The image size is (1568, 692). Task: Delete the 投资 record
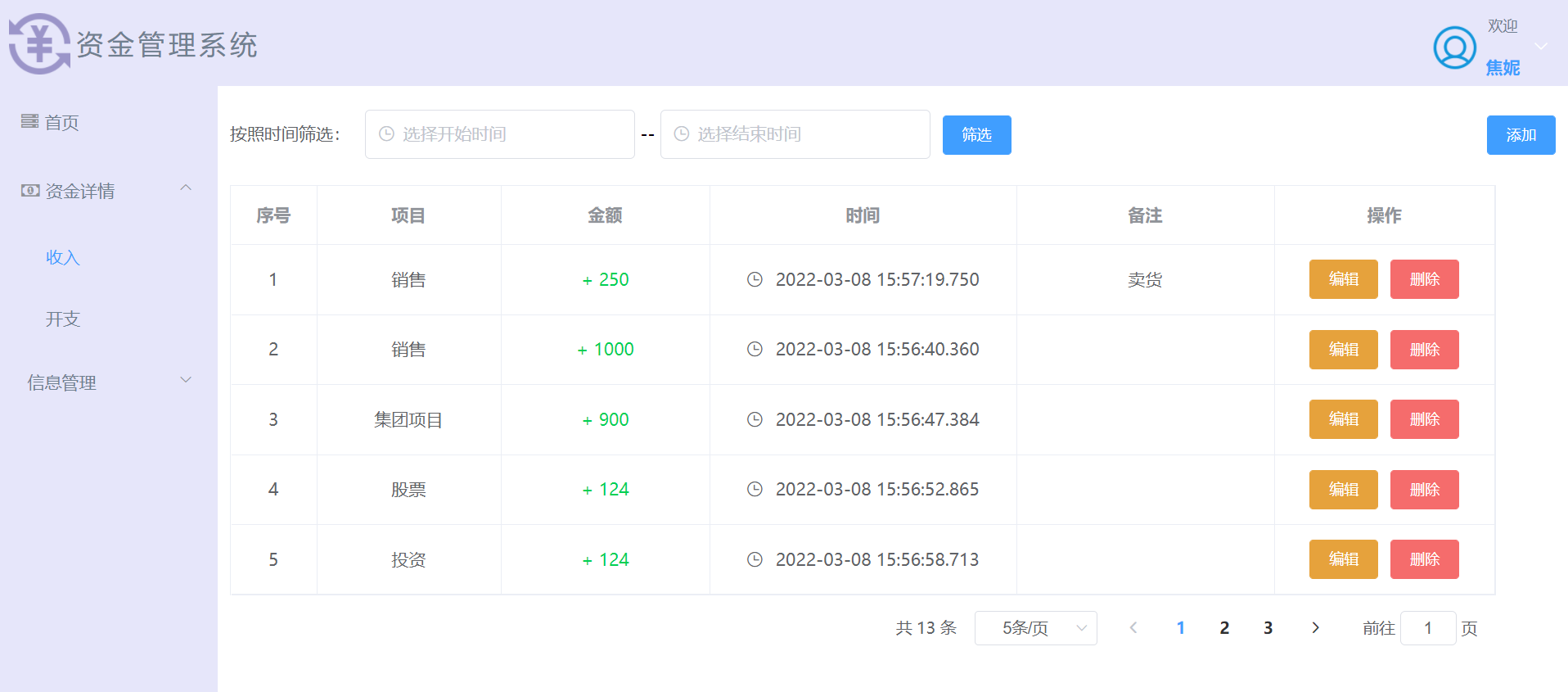1424,559
